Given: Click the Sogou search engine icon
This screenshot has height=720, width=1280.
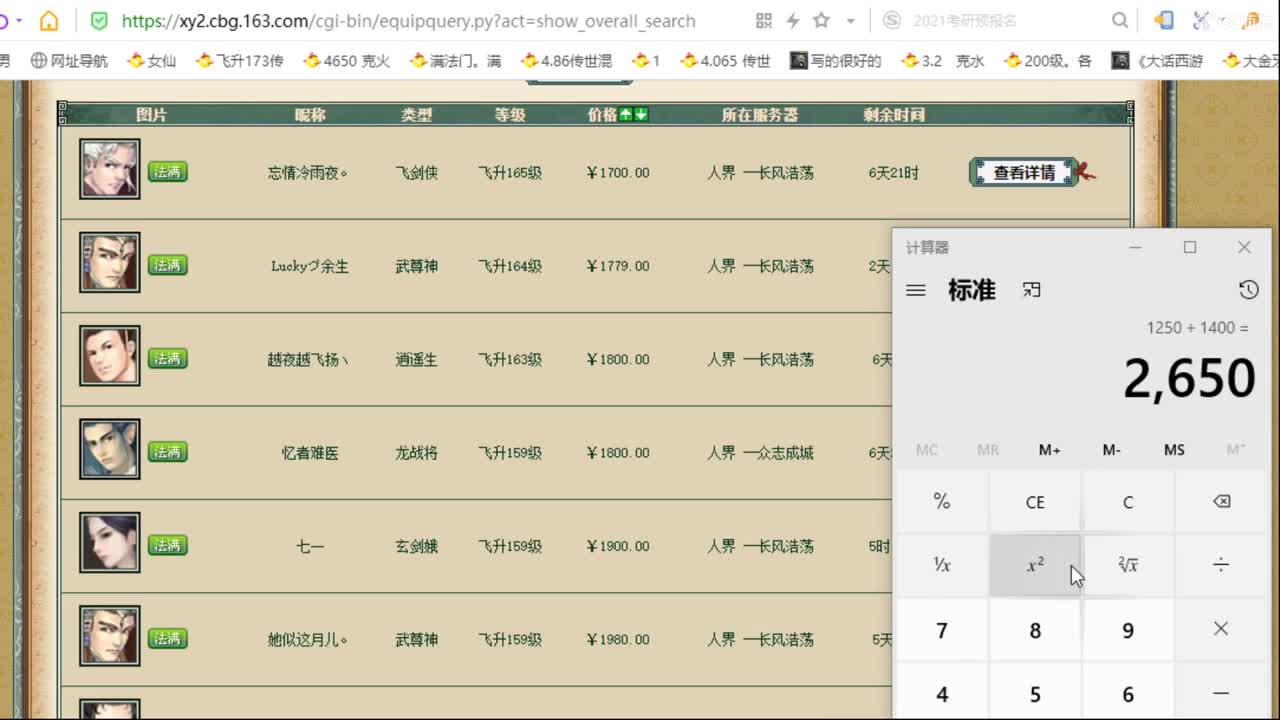Looking at the screenshot, I should (892, 21).
